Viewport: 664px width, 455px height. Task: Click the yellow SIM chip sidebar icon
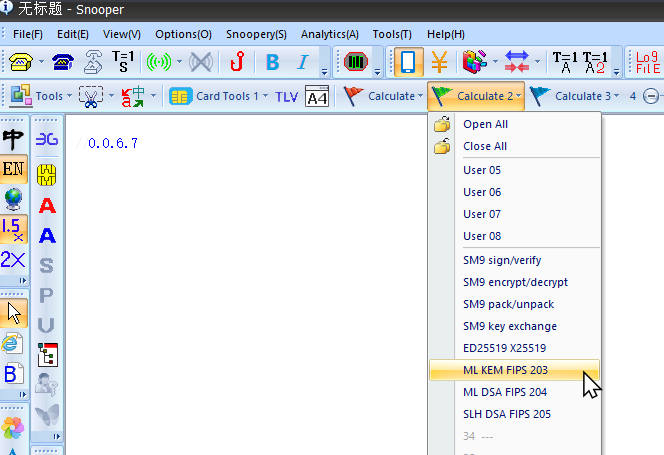[x=46, y=173]
